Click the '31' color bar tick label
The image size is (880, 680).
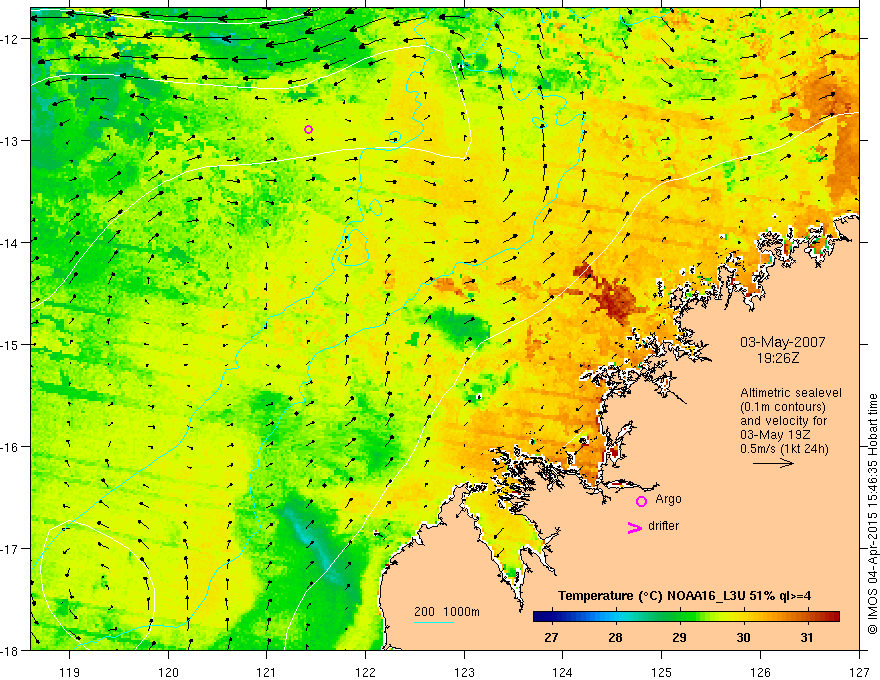806,638
